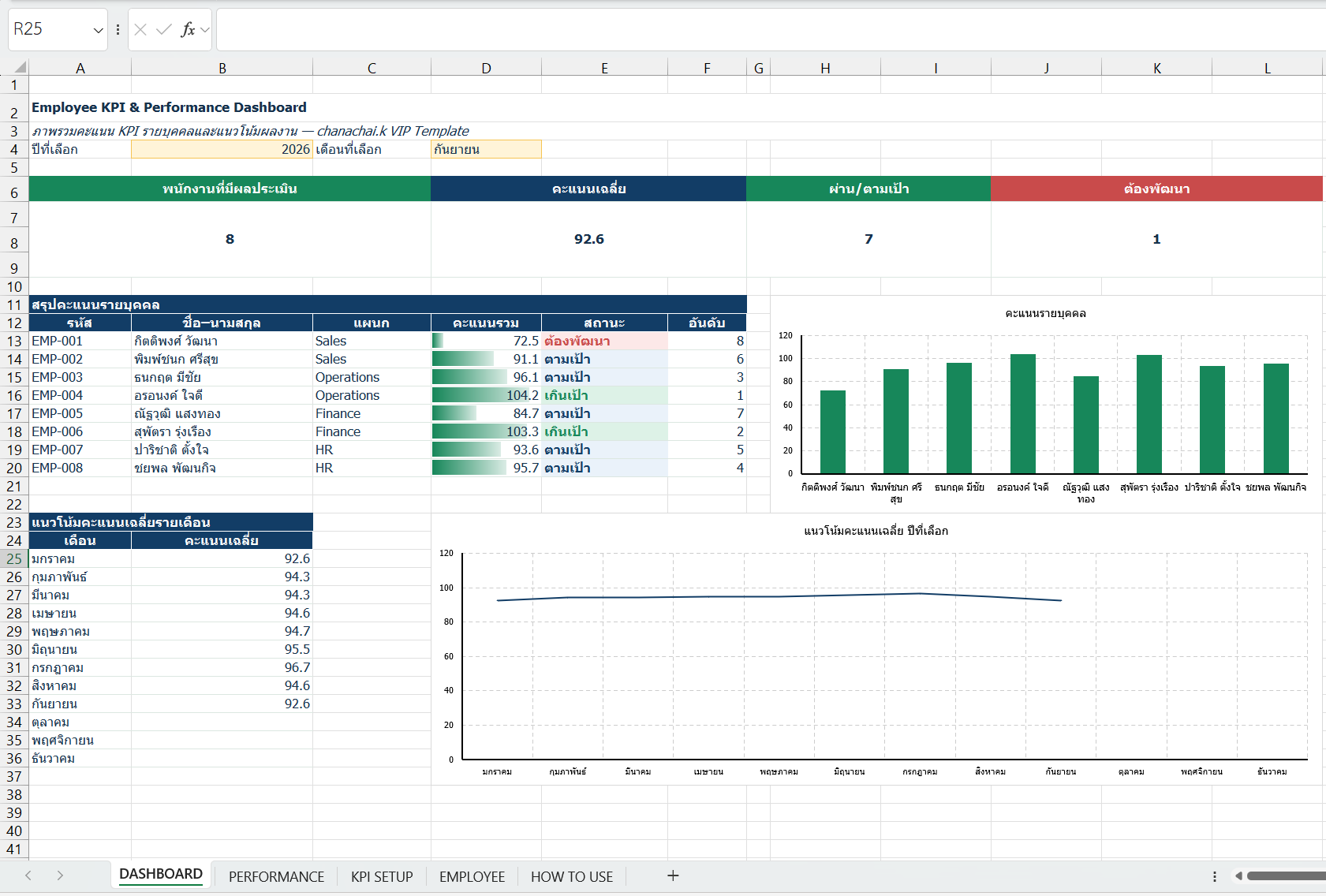Click the horizontal scrollbar left arrow
The image size is (1326, 896).
(x=1238, y=875)
